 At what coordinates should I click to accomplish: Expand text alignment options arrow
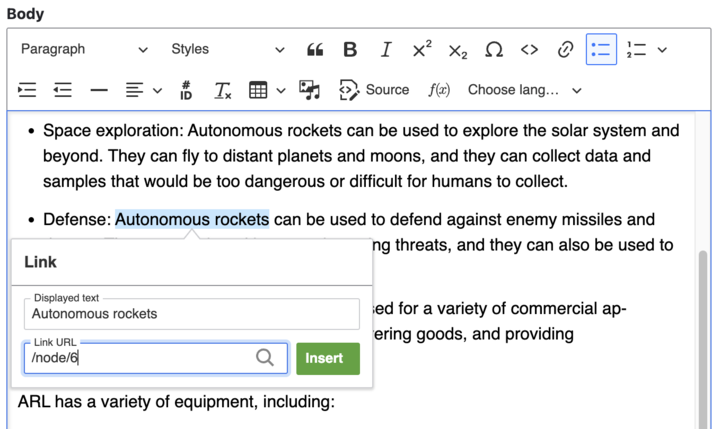coord(158,90)
